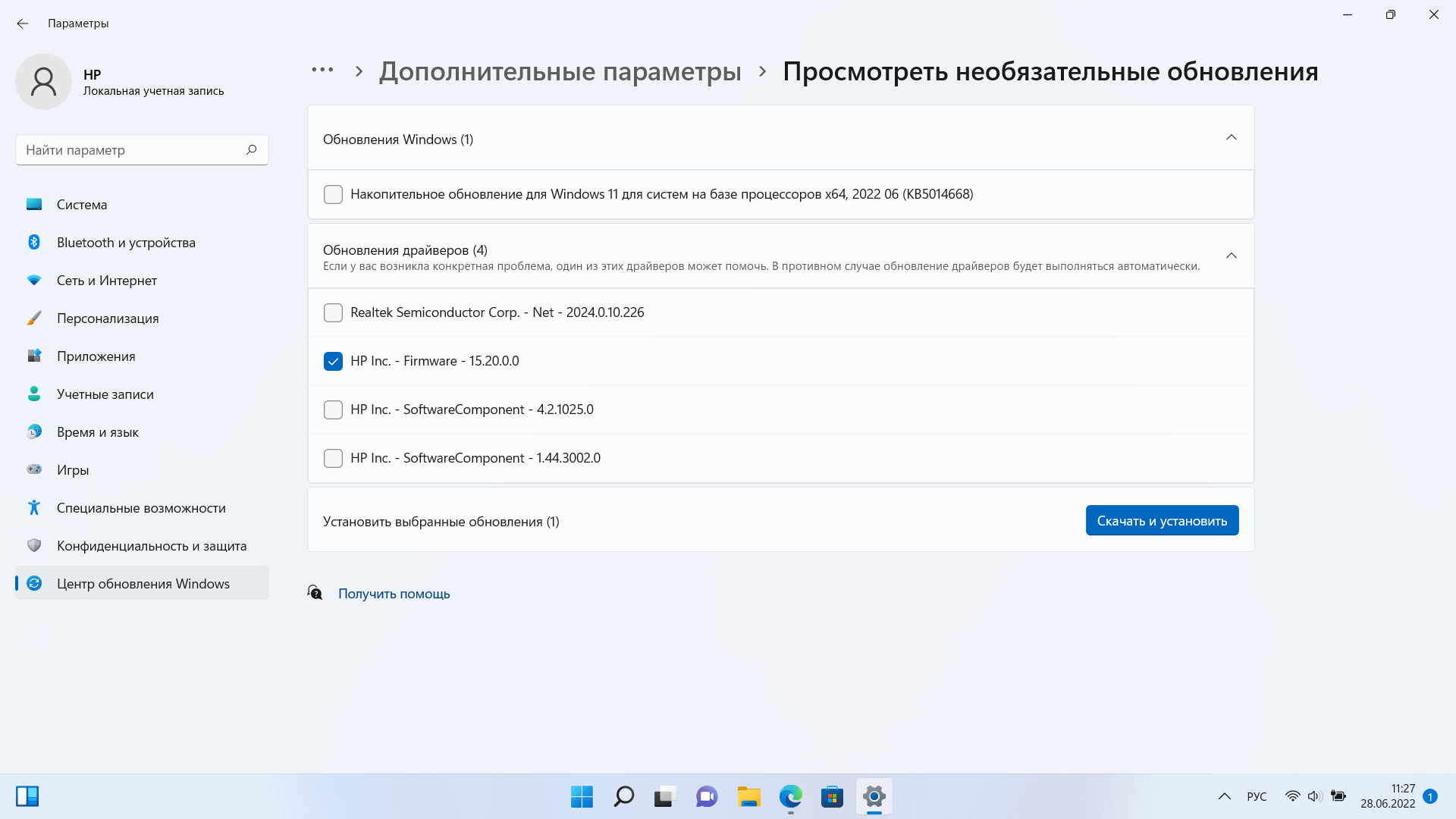Collapse the Обновления драйверов section

1231,256
